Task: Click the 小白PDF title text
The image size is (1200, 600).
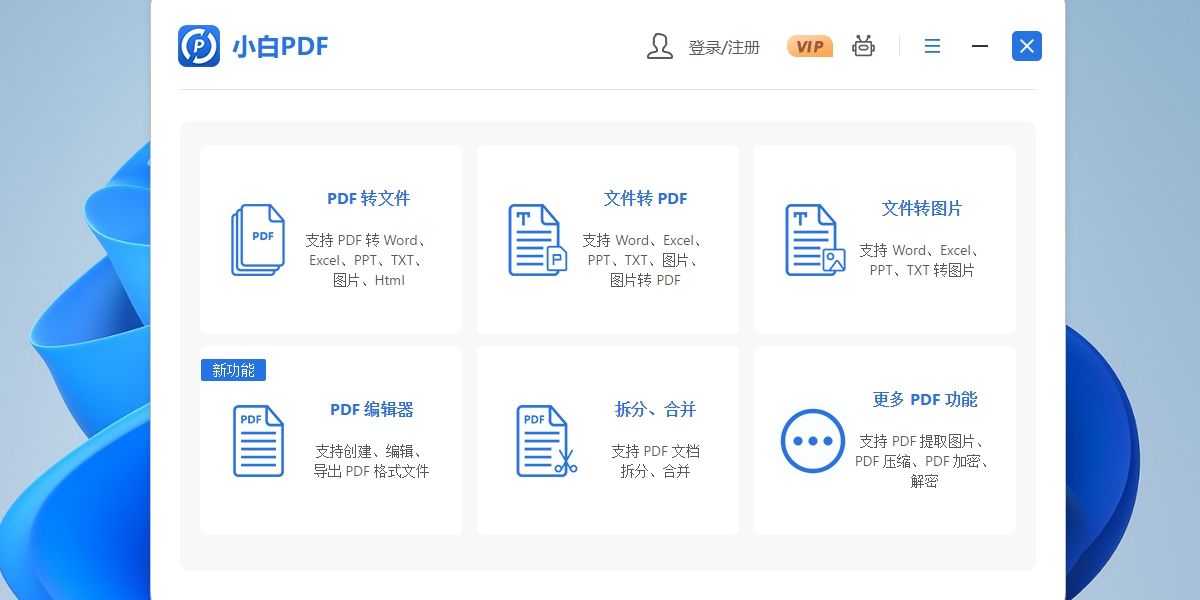Action: 280,46
